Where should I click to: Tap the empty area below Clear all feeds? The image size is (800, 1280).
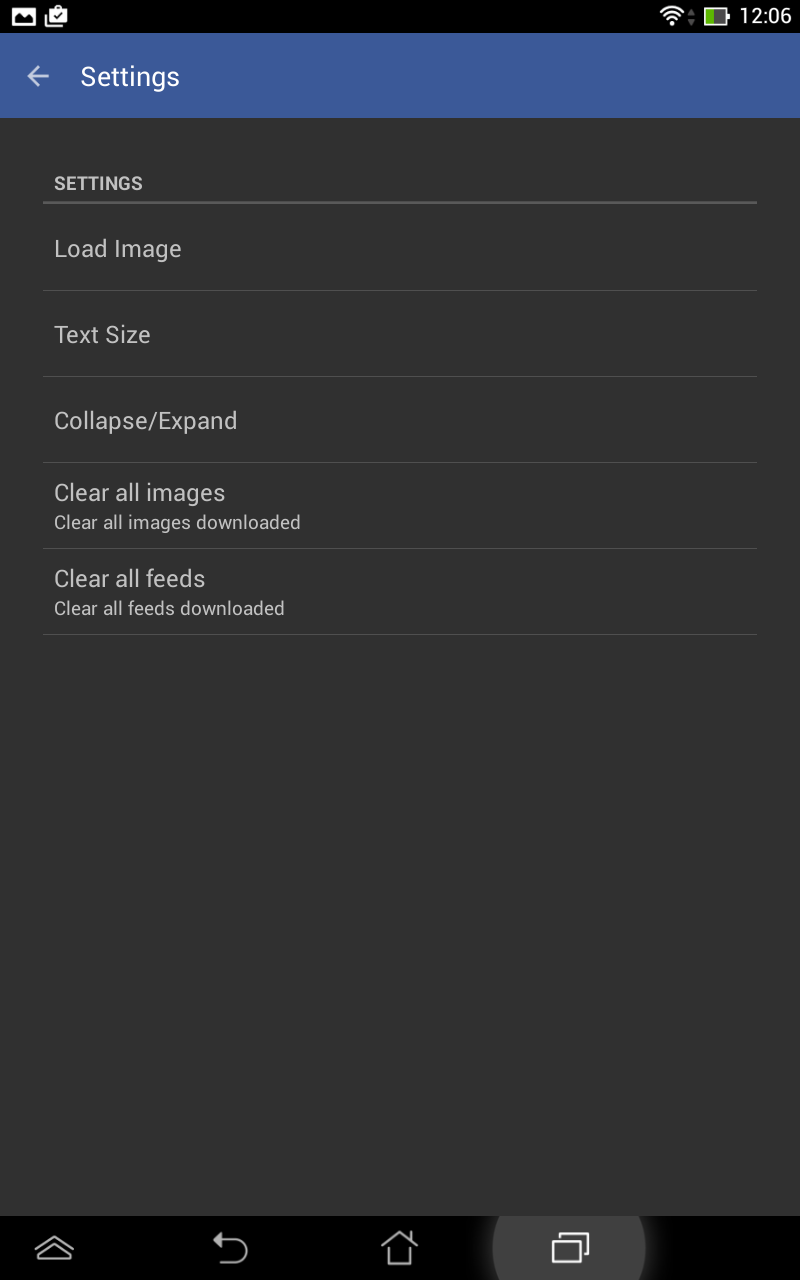pos(400,900)
